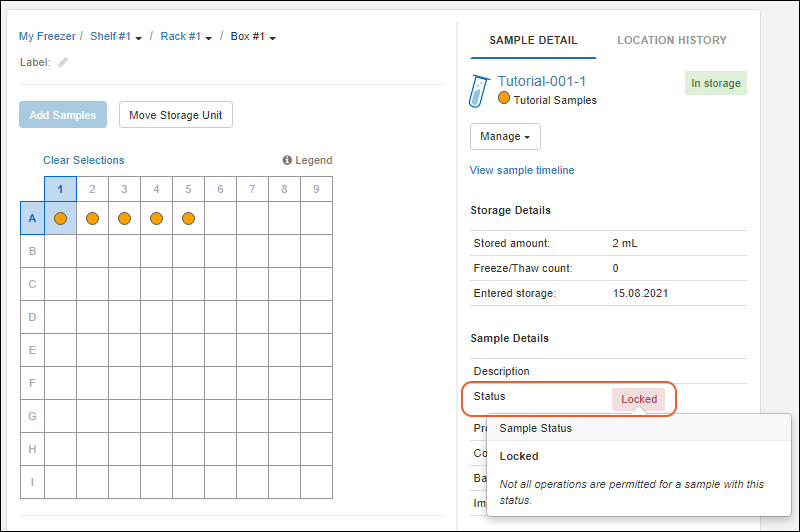Open the View sample timeline link
Screen dimensions: 800x532
pos(522,170)
